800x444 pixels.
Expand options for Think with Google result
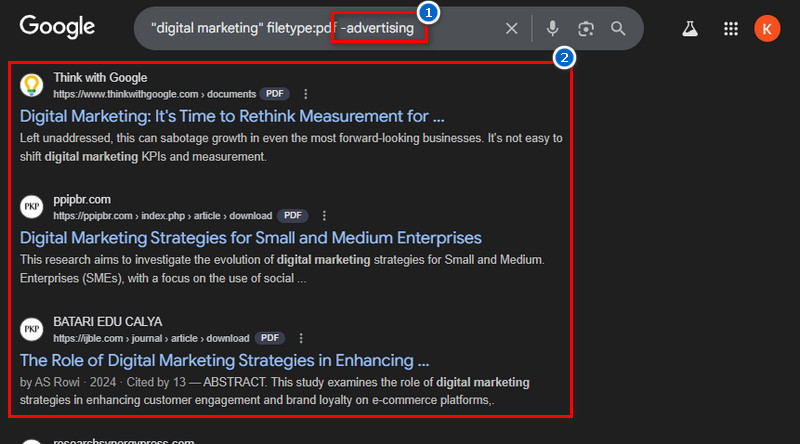(x=306, y=94)
